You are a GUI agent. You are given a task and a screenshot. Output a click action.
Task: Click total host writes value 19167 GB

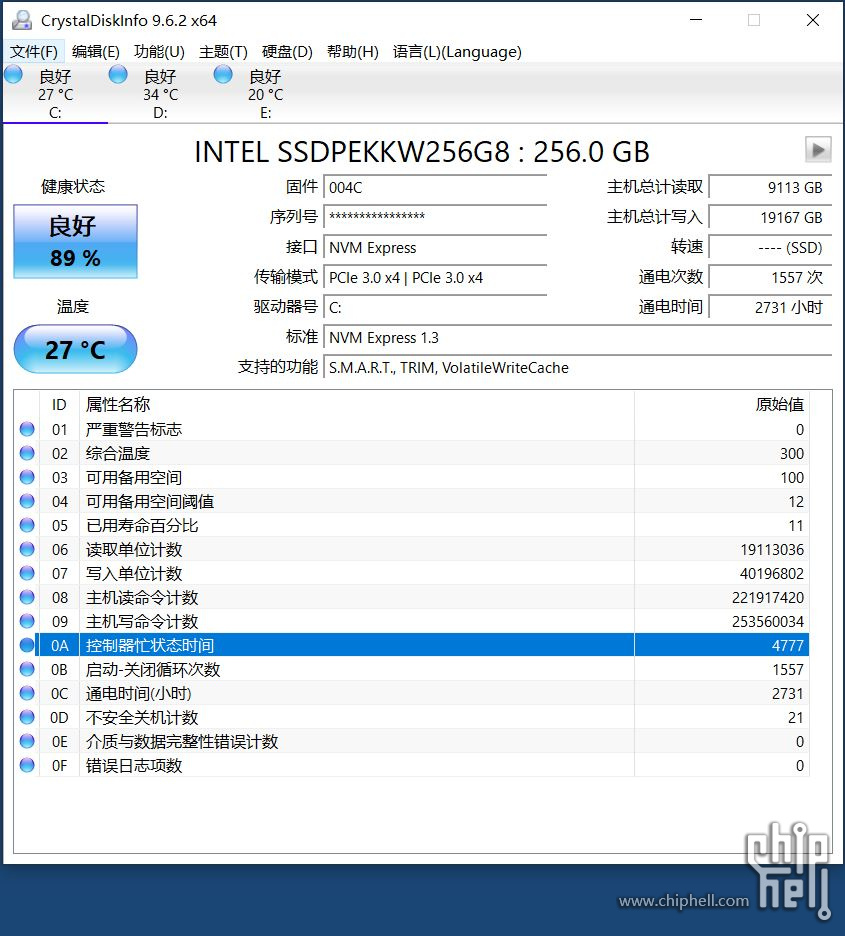[x=770, y=217]
